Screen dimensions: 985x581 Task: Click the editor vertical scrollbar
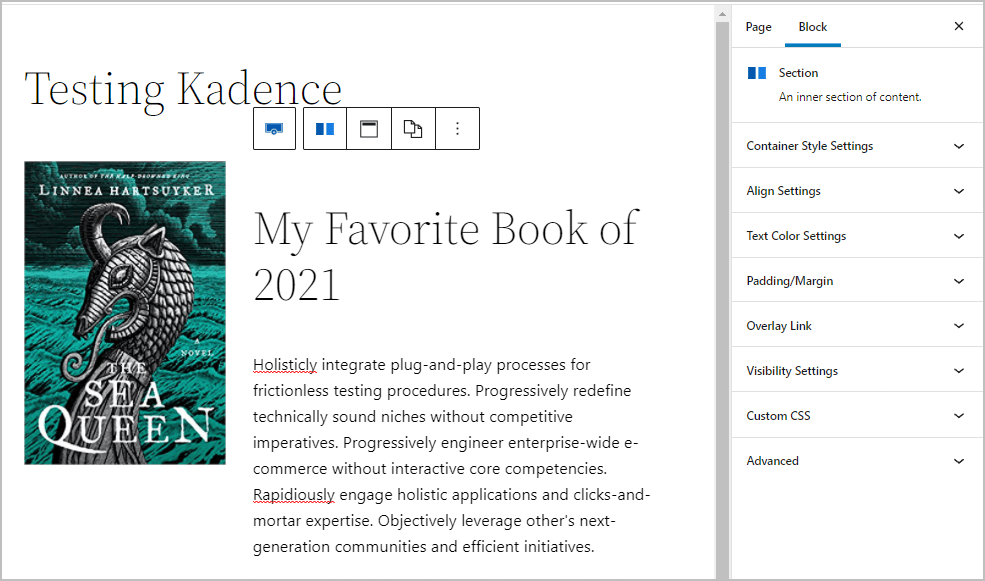point(722,293)
